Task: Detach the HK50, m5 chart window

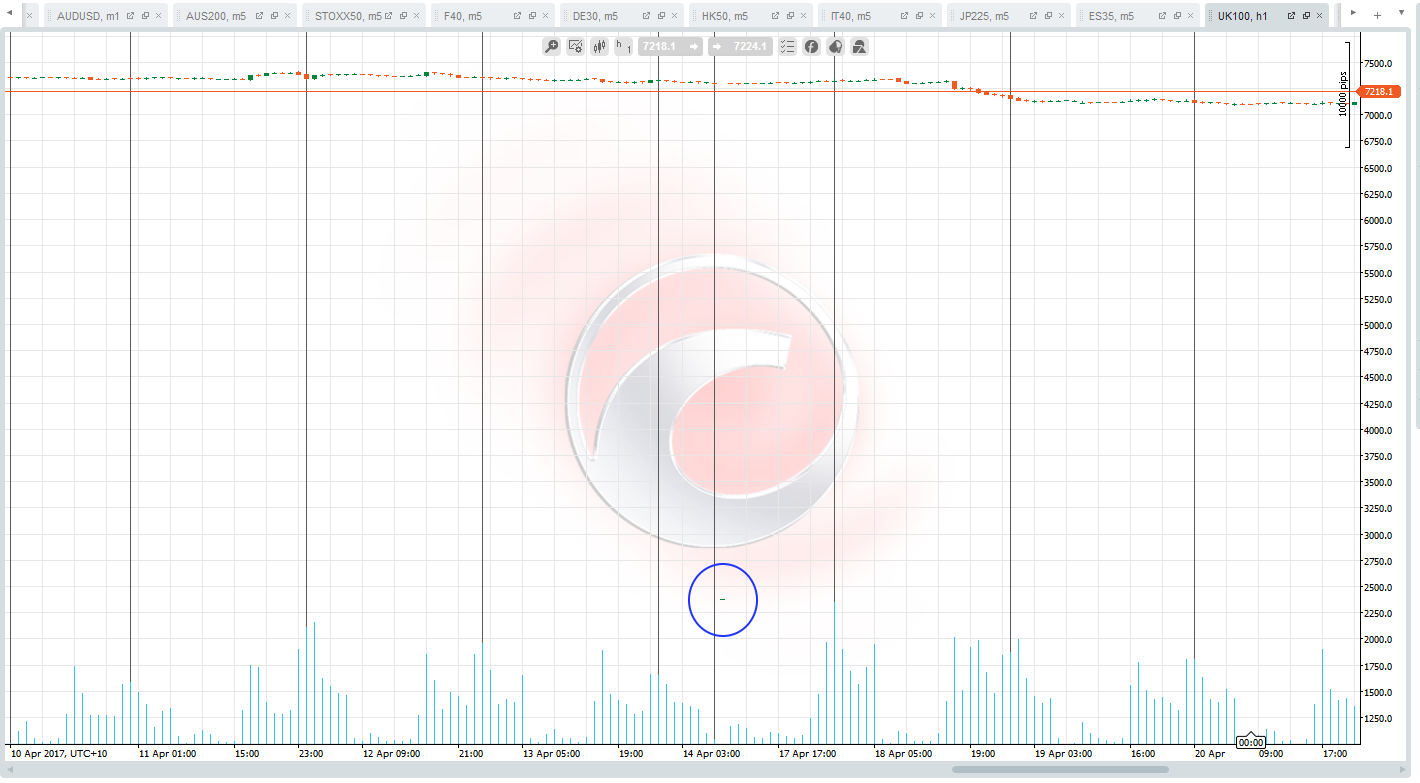Action: 790,16
